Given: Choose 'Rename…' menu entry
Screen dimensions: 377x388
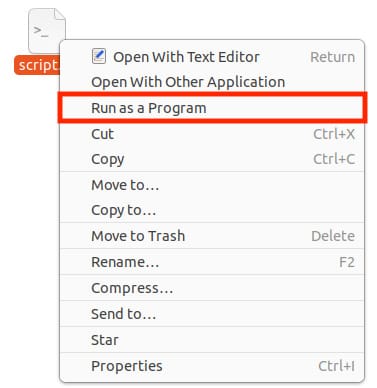Looking at the screenshot, I should [x=212, y=262].
